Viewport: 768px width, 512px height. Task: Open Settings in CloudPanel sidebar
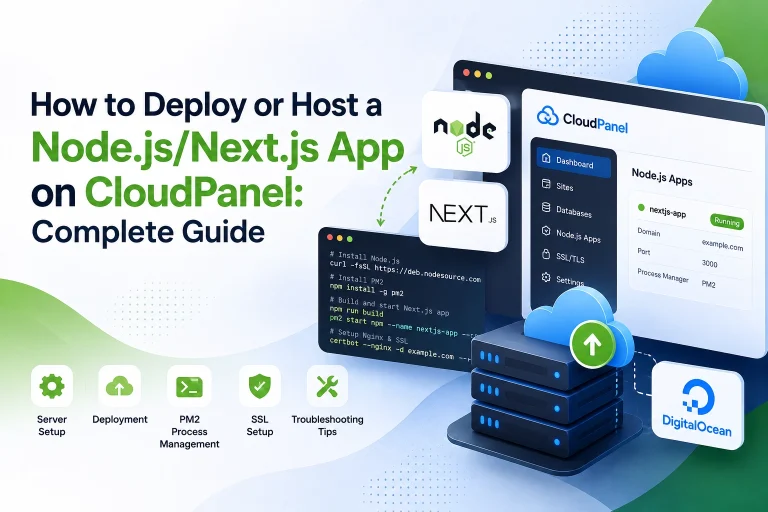coord(563,279)
